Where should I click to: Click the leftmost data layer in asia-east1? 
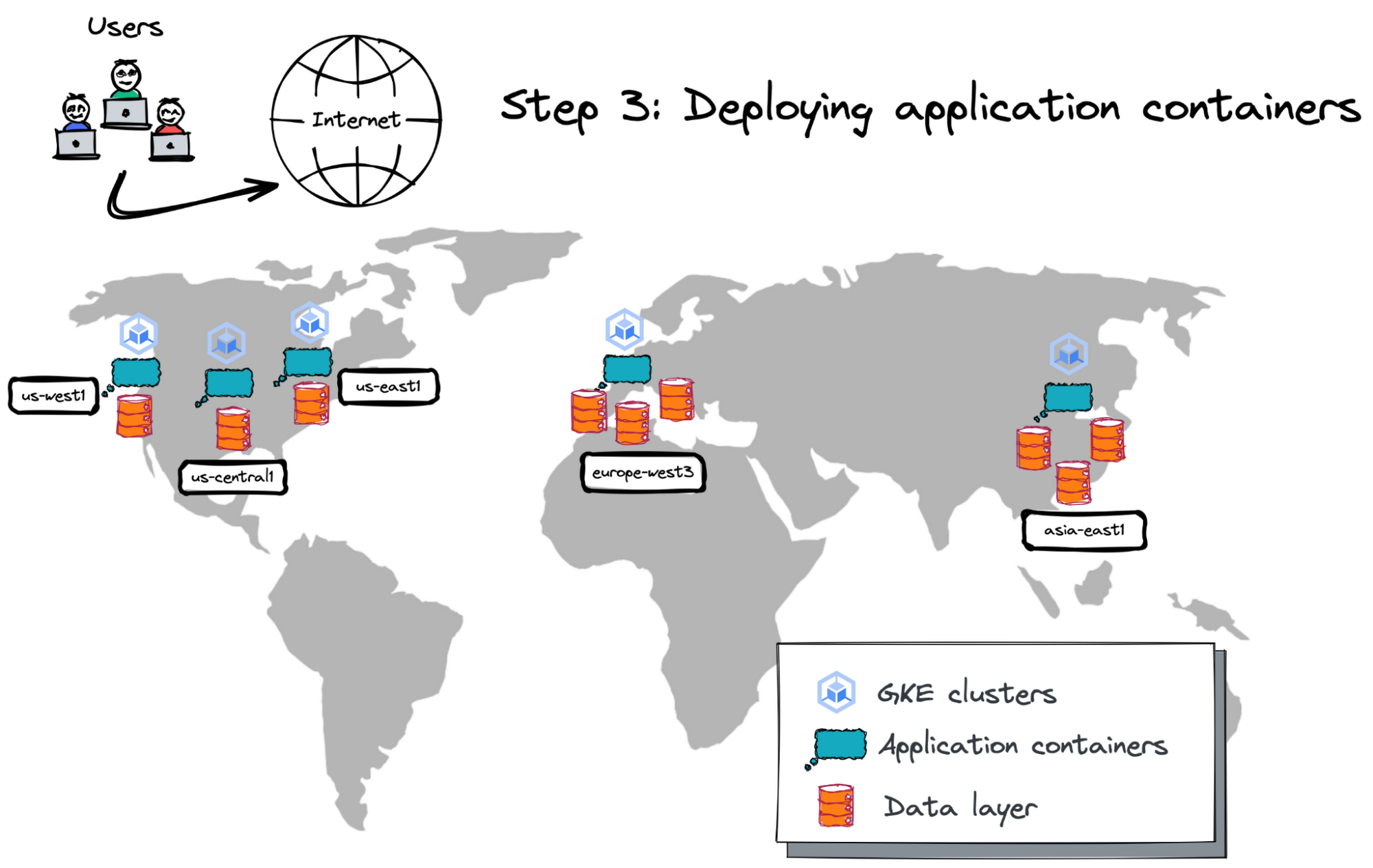[x=1034, y=448]
